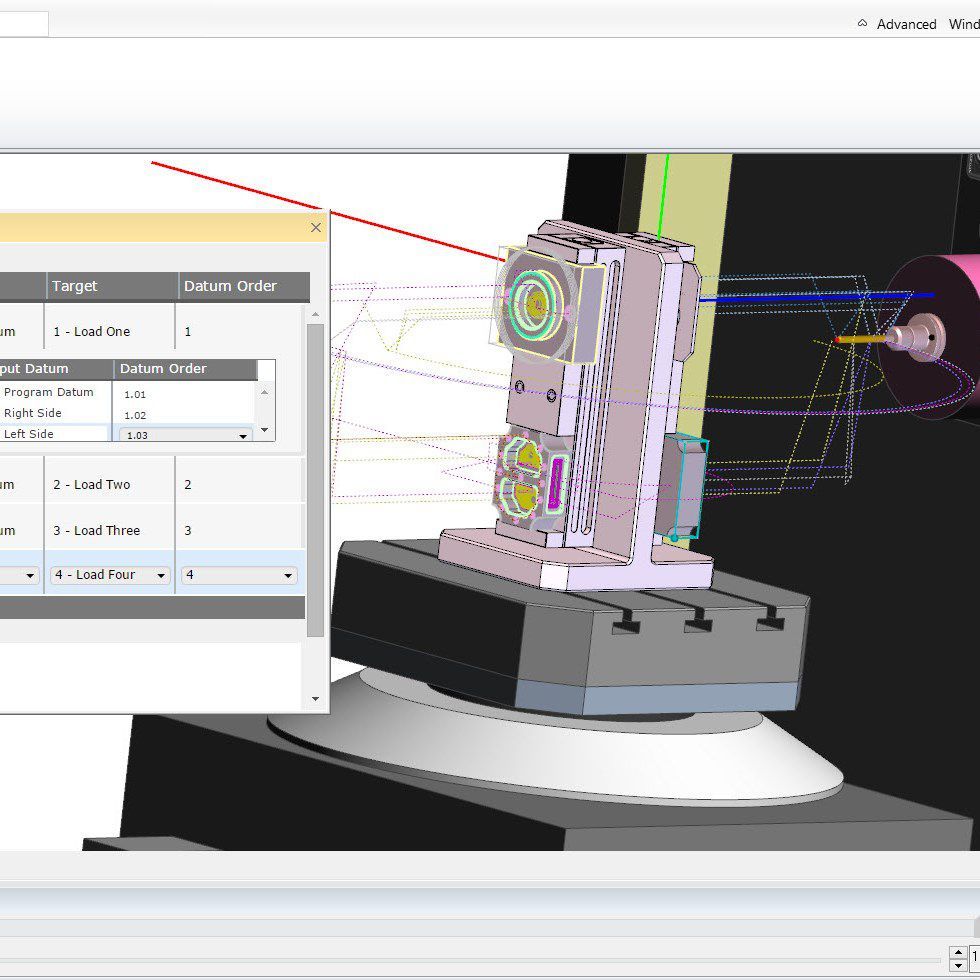Click the top Datum Order column header
This screenshot has width=980, height=980.
[x=230, y=286]
